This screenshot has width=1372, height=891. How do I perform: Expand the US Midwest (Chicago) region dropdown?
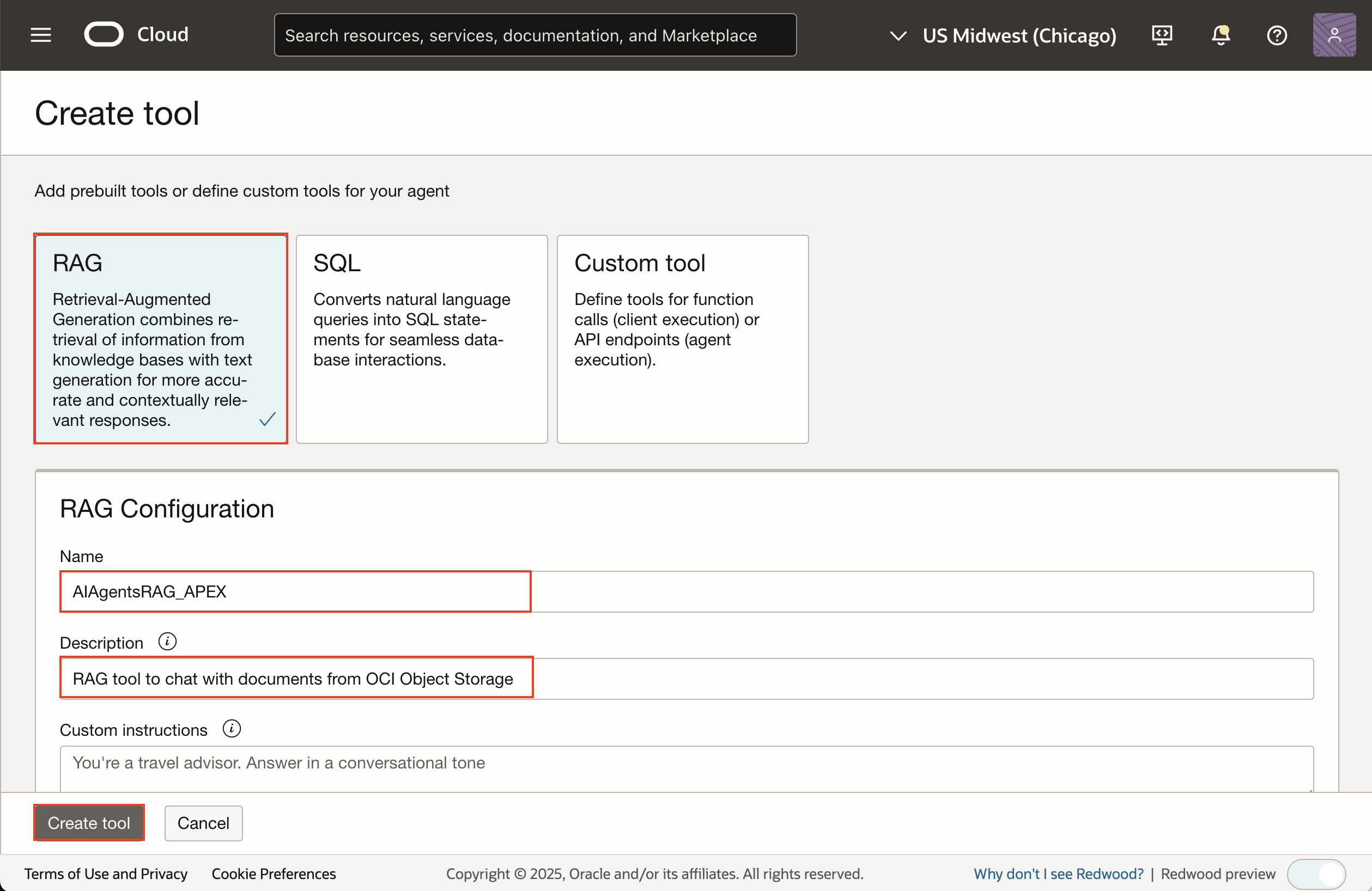pyautogui.click(x=1002, y=36)
